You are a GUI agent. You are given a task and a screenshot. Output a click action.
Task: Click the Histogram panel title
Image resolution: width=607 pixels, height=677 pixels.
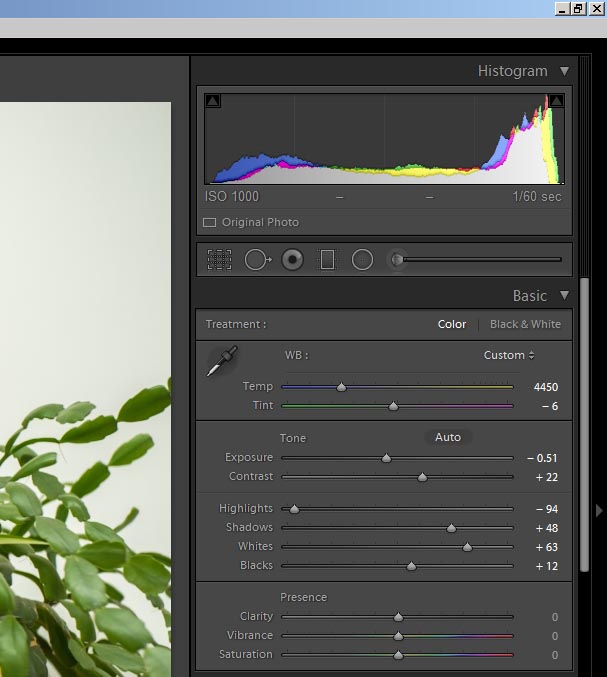(x=512, y=71)
